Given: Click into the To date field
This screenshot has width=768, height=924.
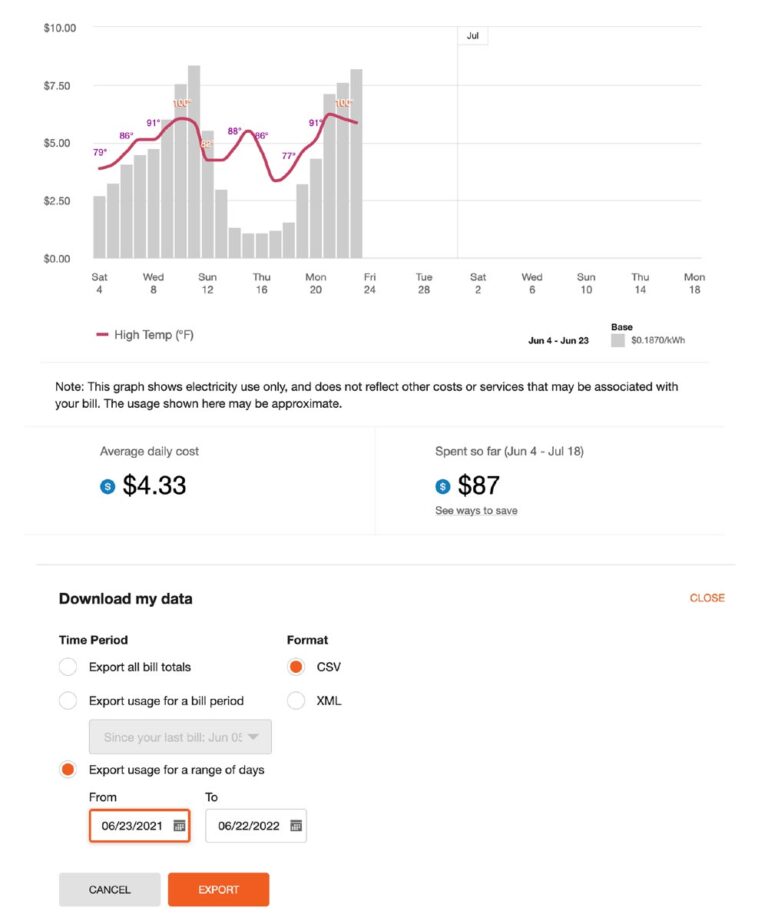Looking at the screenshot, I should (246, 826).
